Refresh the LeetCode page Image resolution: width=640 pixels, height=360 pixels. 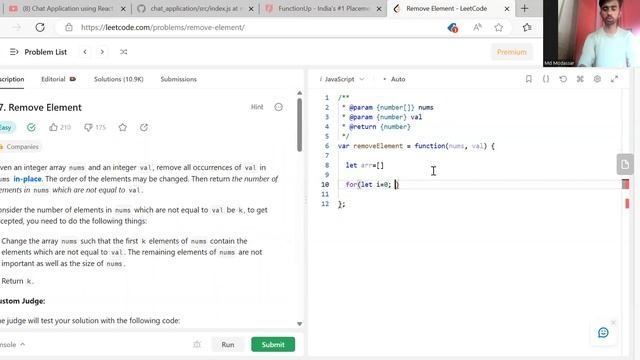coord(40,27)
